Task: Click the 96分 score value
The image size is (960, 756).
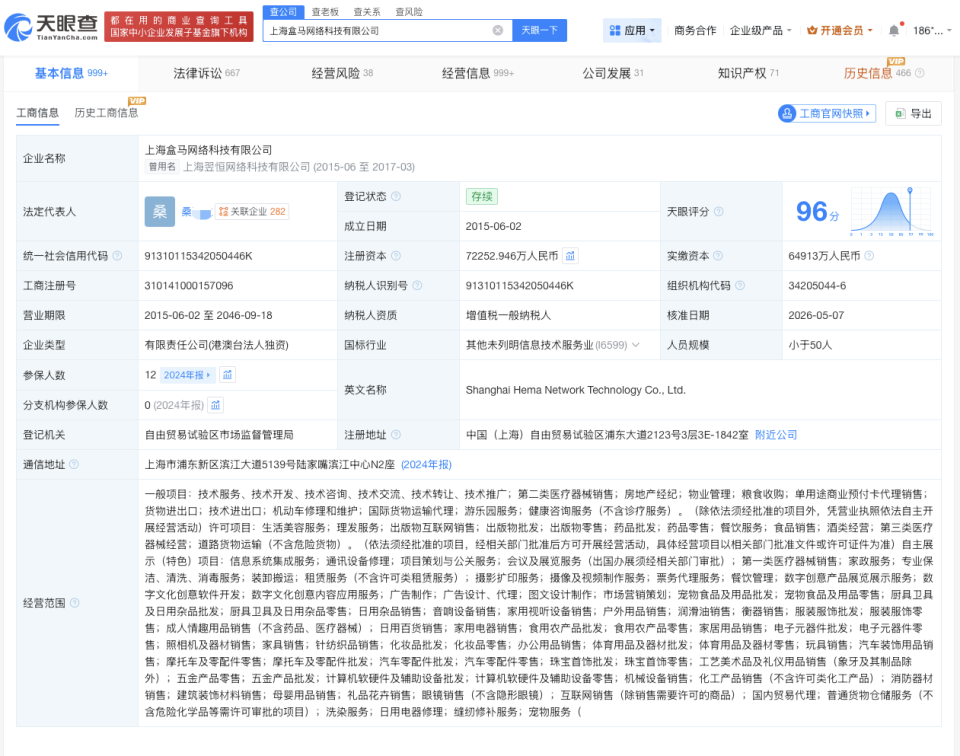Action: tap(817, 212)
